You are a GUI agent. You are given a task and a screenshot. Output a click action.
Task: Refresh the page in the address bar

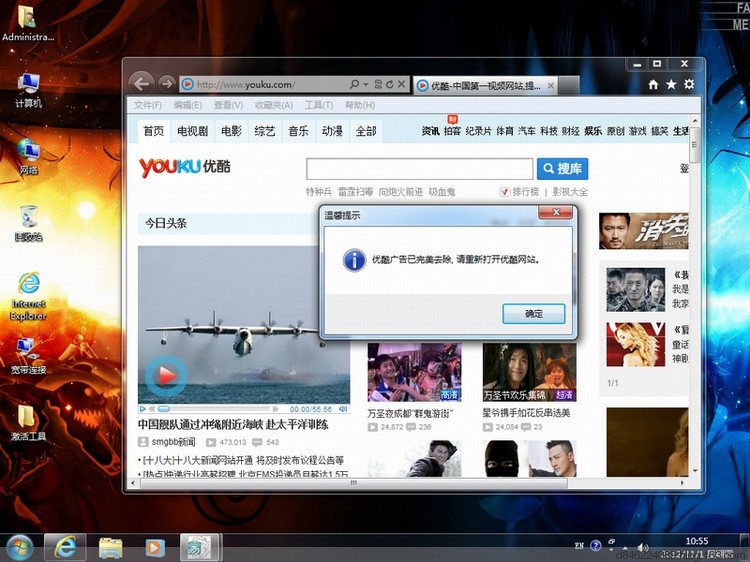pos(390,85)
